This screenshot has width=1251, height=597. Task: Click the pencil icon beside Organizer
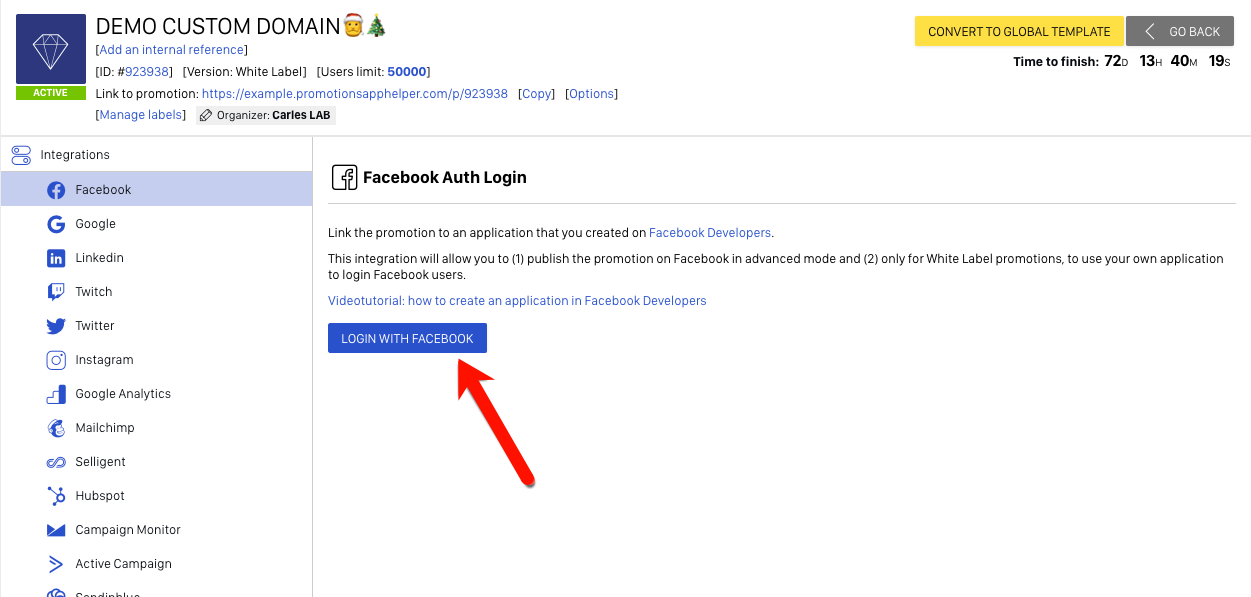coord(206,115)
